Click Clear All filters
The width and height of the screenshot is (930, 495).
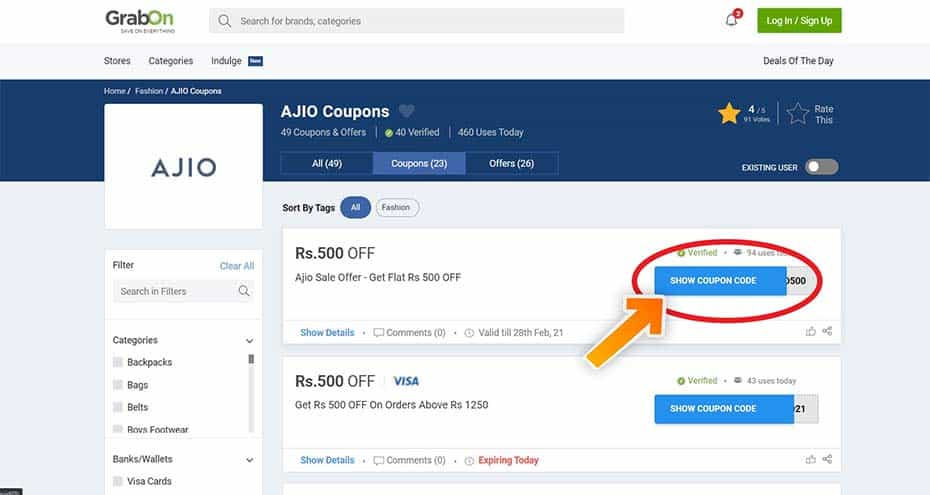tap(237, 266)
